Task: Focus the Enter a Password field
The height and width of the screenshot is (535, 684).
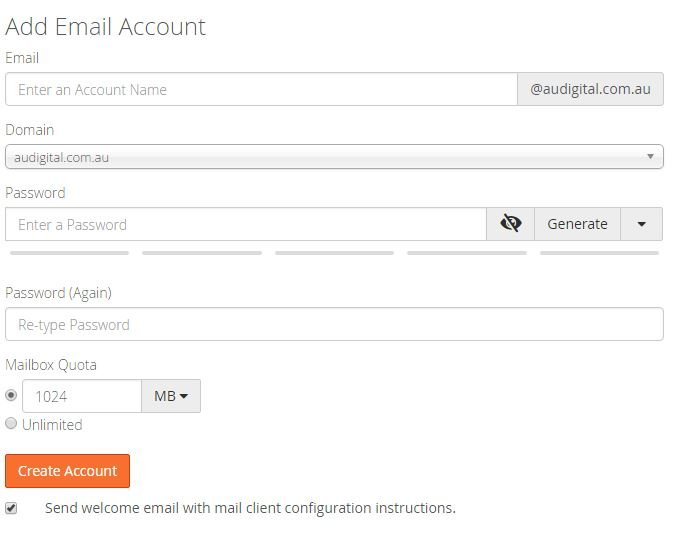Action: (246, 224)
